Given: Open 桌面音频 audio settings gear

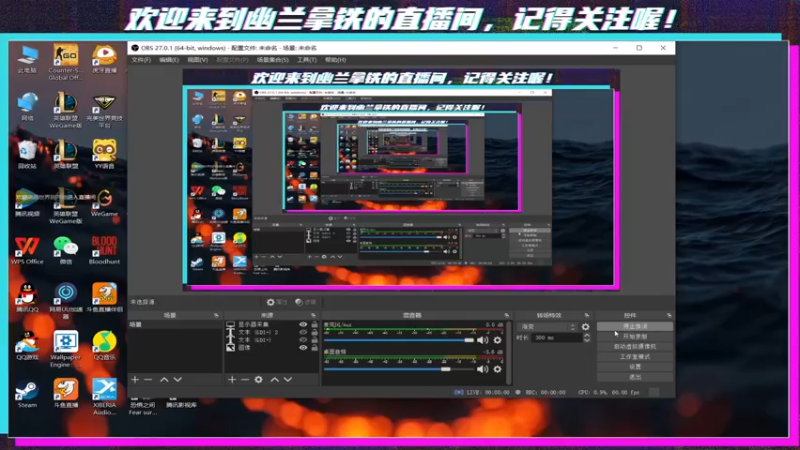Looking at the screenshot, I should [497, 369].
